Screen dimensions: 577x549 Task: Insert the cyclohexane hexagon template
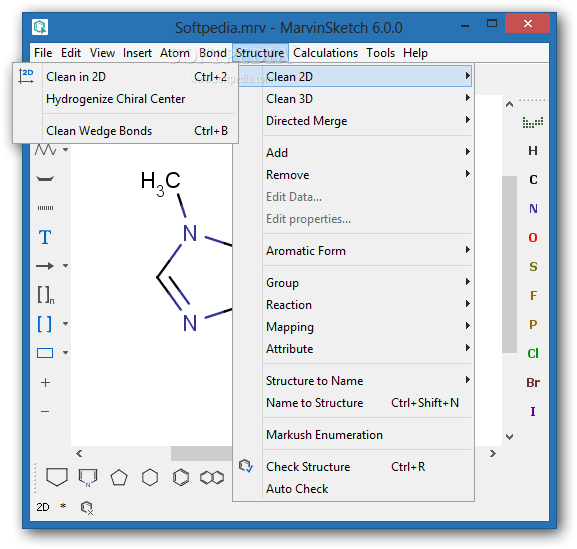(x=150, y=477)
